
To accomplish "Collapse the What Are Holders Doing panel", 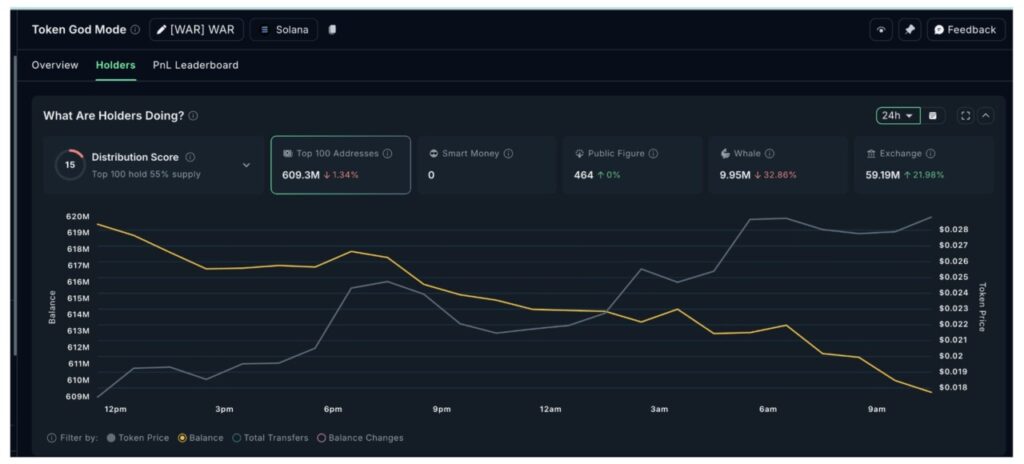I will (x=986, y=116).
